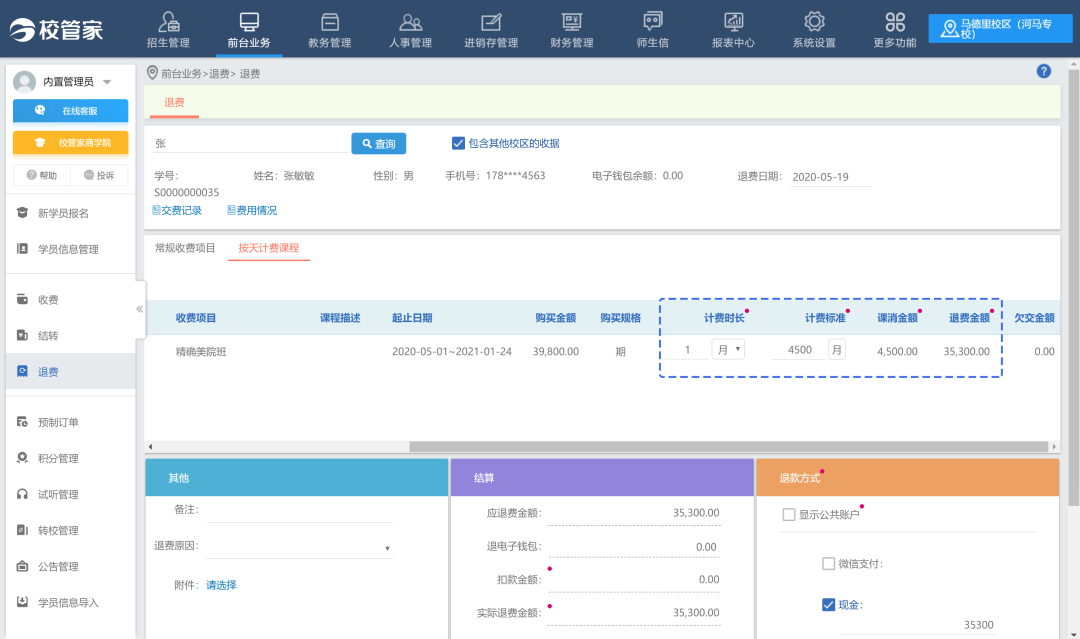1080x639 pixels.
Task: Tick the 微信支付 payment checkbox
Action: (828, 563)
